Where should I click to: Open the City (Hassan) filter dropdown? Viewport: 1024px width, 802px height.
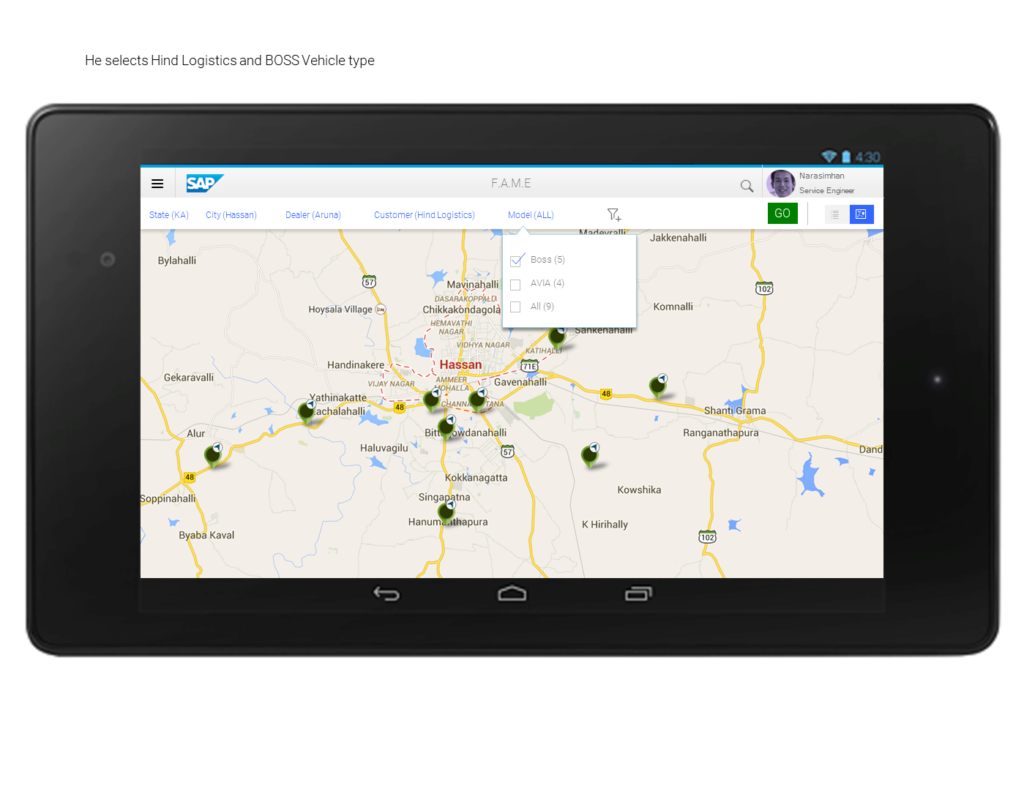pos(231,215)
